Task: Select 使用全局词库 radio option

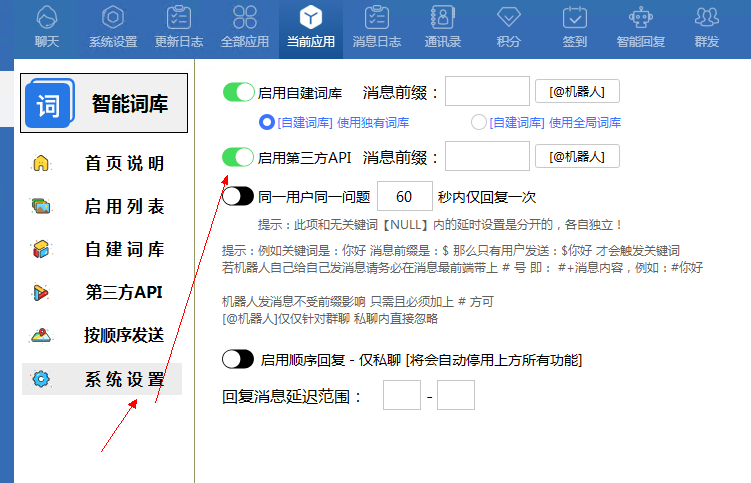Action: [x=479, y=122]
